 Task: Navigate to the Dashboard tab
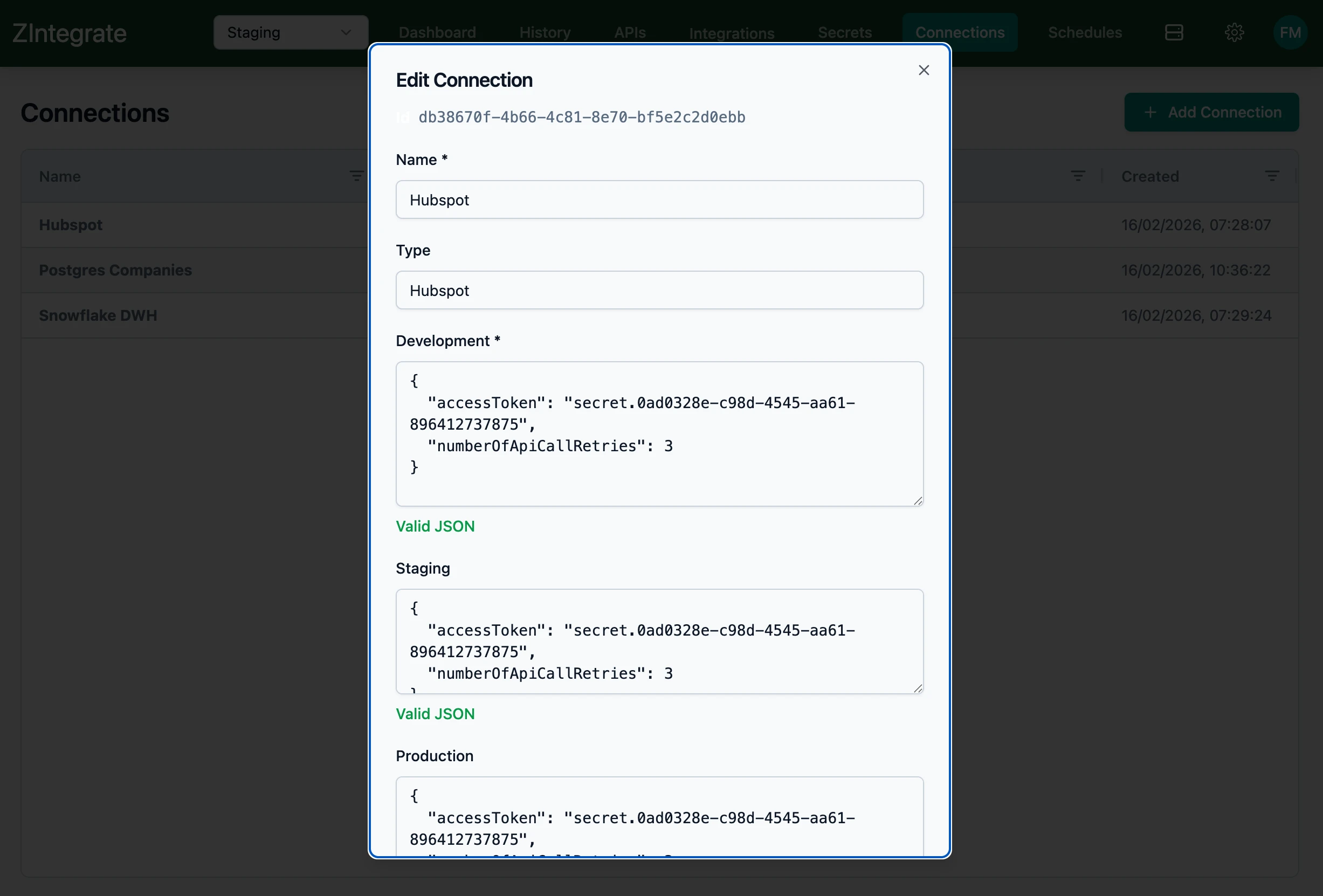pos(437,32)
